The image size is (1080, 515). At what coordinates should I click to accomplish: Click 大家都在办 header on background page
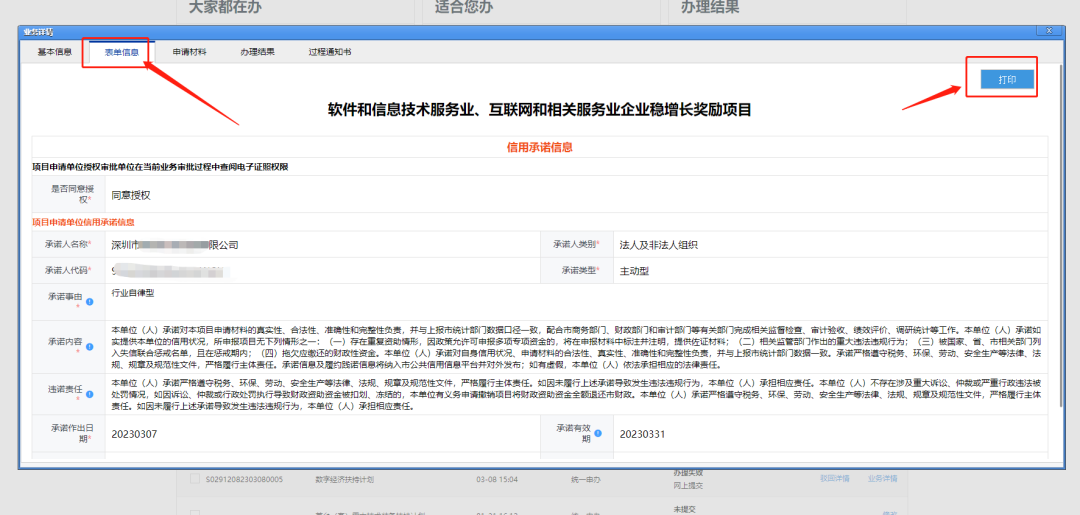coord(225,8)
